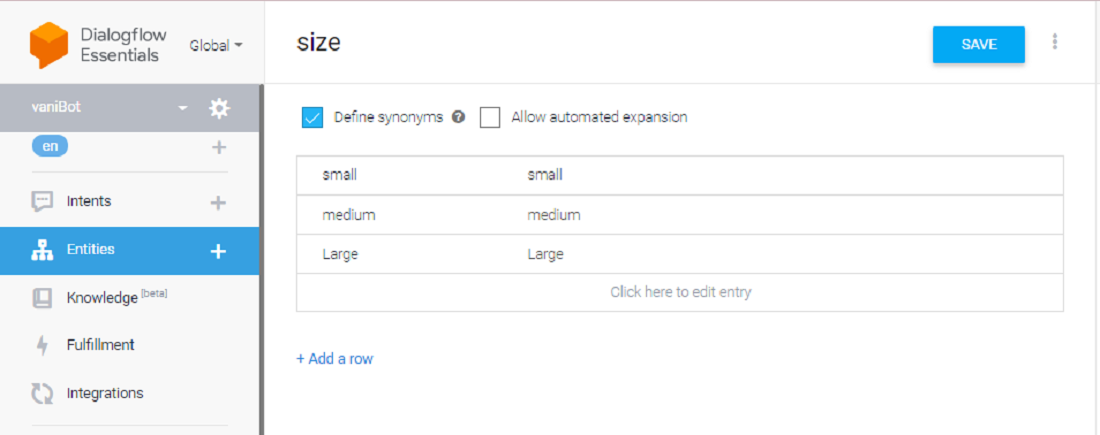Select the en language badge

click(x=50, y=146)
